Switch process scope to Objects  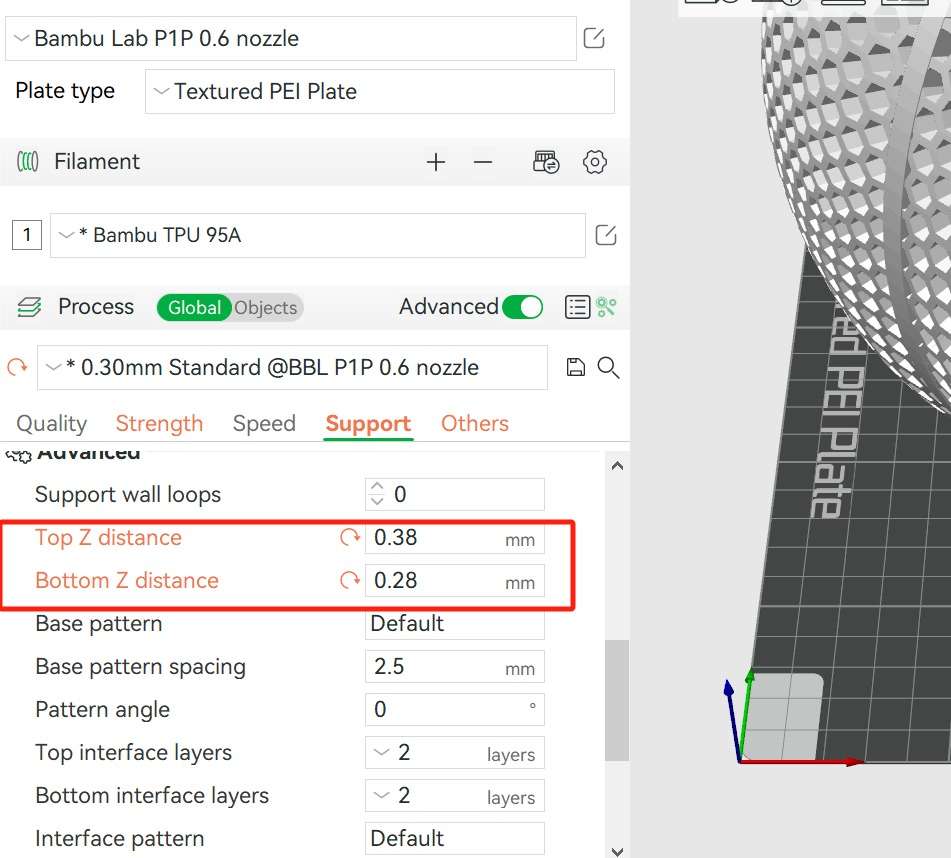(266, 308)
